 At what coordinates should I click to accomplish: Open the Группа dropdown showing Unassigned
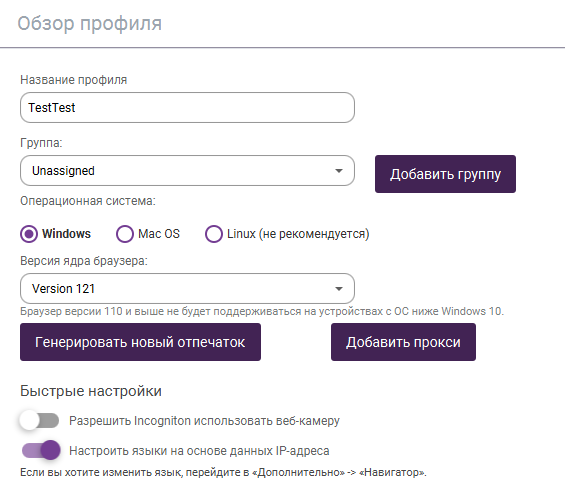coord(187,171)
